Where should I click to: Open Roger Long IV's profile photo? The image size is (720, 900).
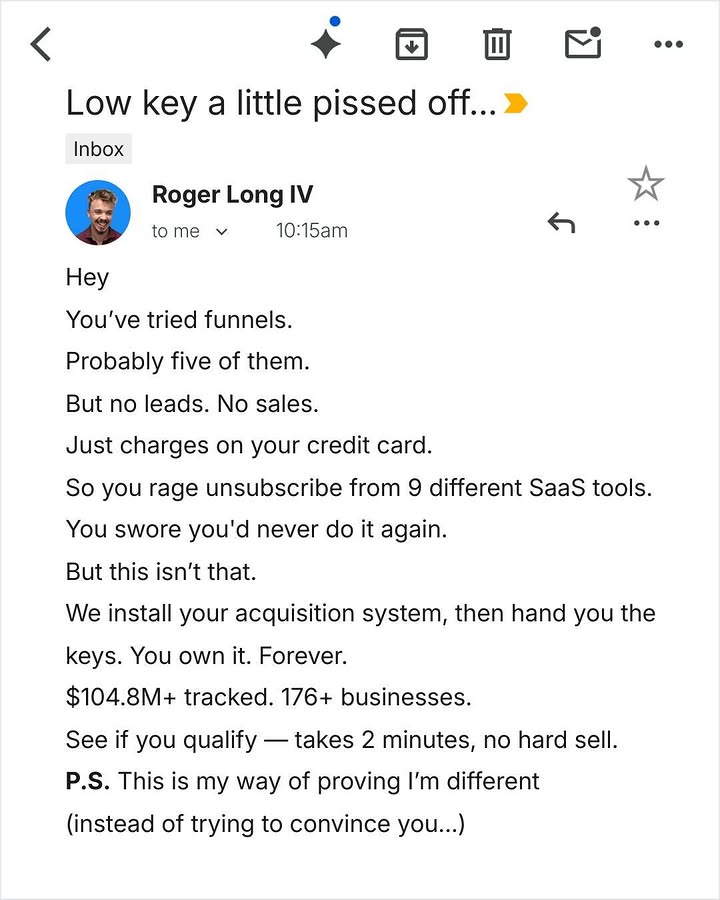(x=98, y=212)
